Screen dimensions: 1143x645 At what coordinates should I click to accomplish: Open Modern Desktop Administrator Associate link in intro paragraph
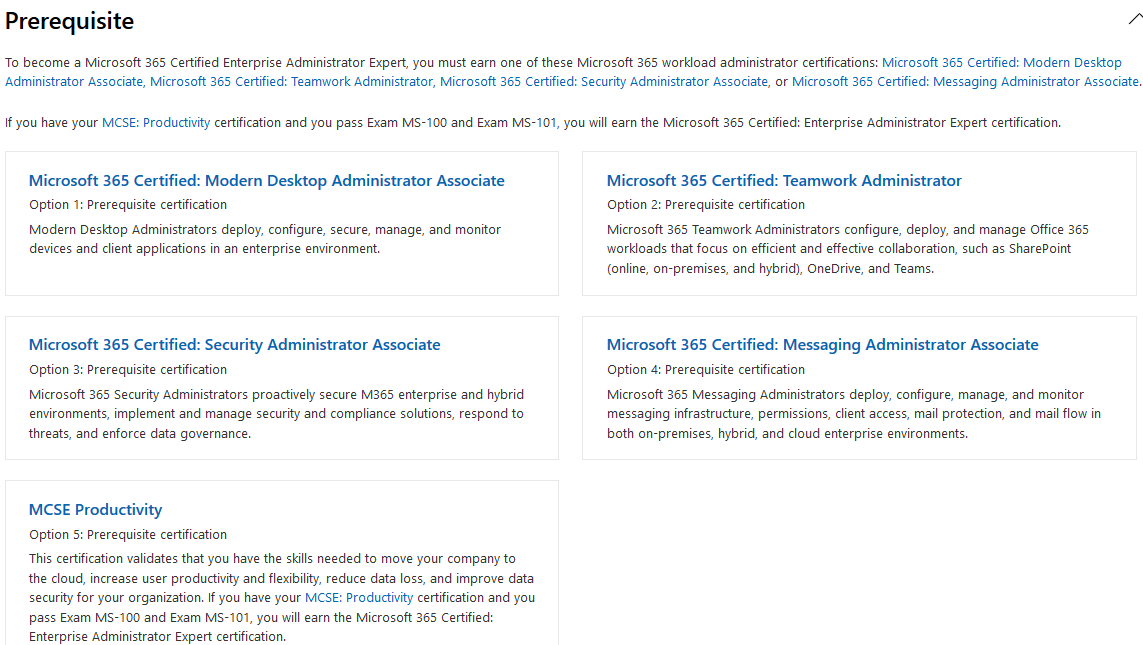pos(1002,63)
